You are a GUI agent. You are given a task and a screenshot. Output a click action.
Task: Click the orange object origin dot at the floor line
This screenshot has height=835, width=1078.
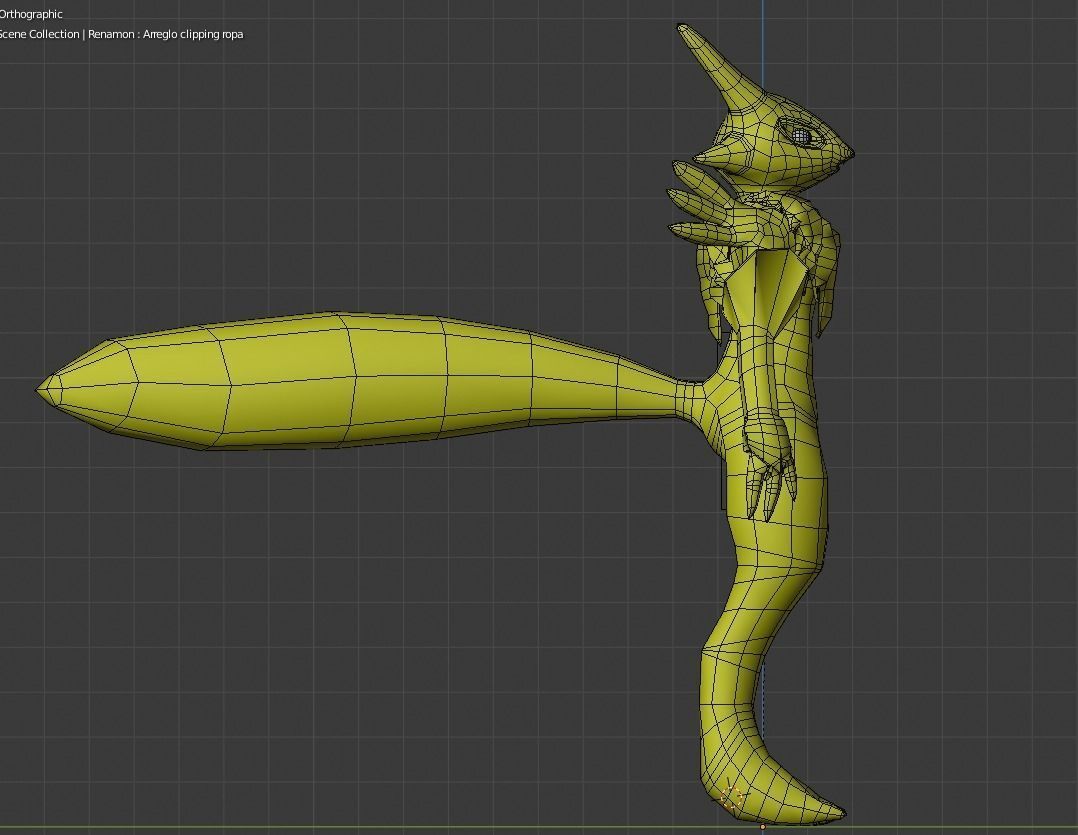[x=762, y=827]
